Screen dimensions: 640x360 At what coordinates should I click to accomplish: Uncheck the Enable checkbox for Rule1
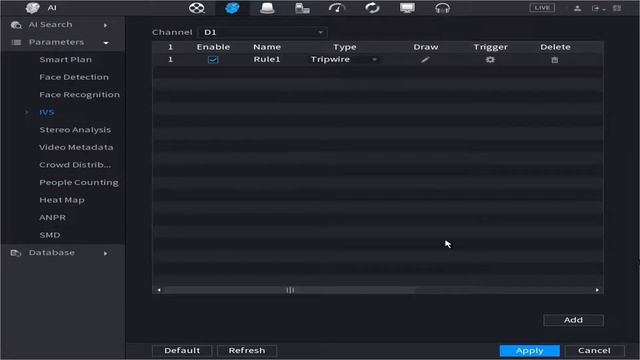213,60
